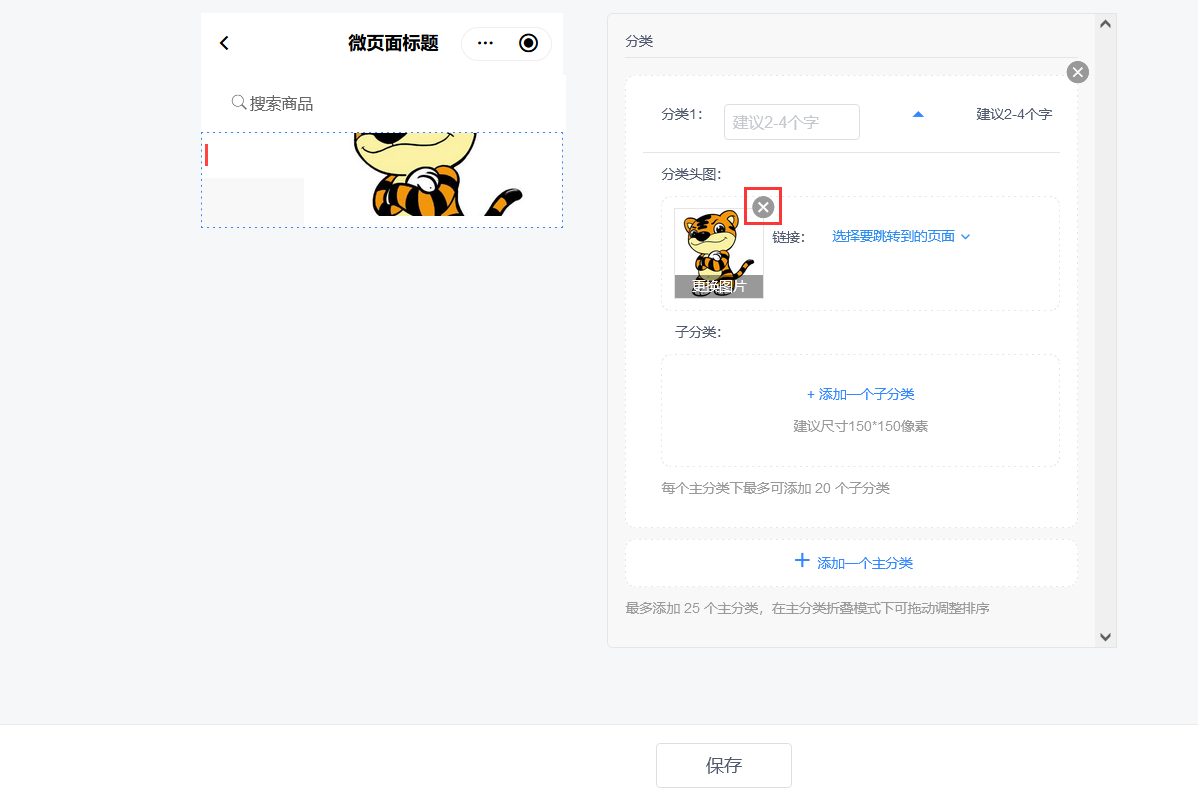
Task: Click the plus icon of 添加一个主分类
Action: coord(801,561)
